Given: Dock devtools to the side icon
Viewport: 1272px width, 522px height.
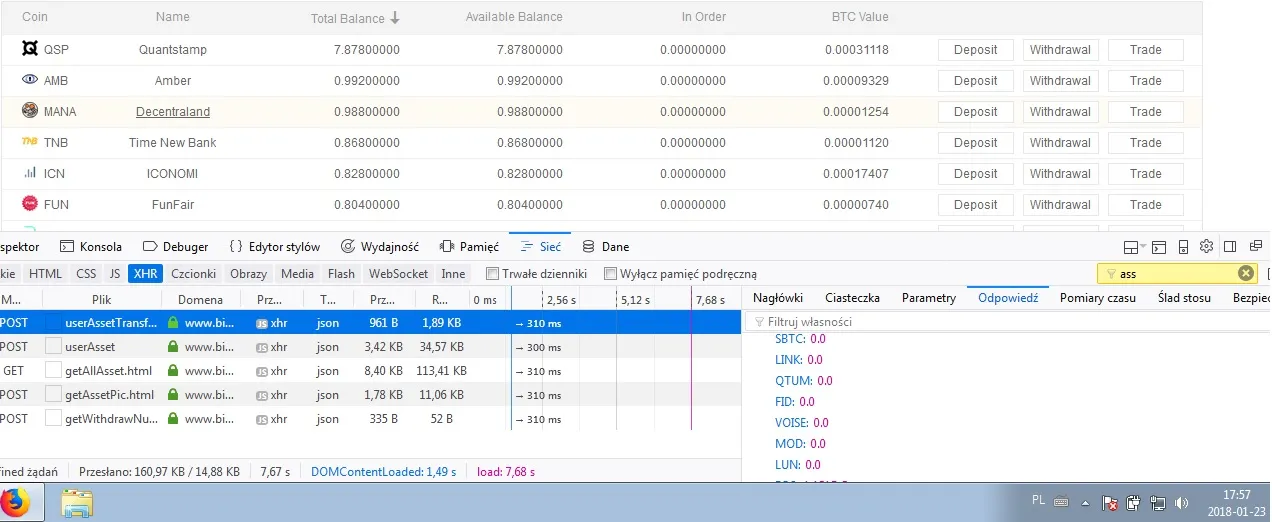Looking at the screenshot, I should click(x=1230, y=247).
